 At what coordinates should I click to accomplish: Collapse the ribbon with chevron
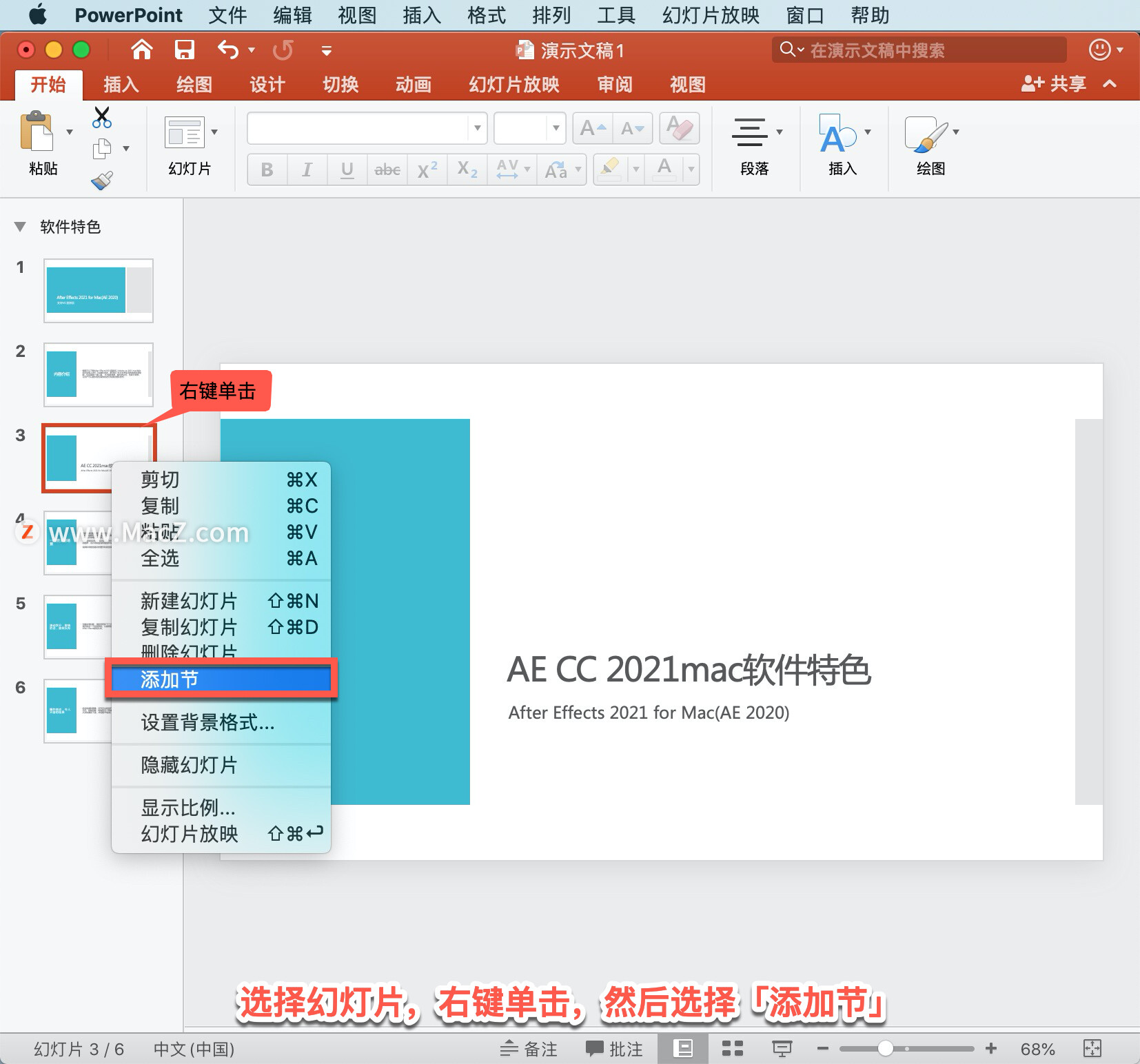[x=1110, y=84]
